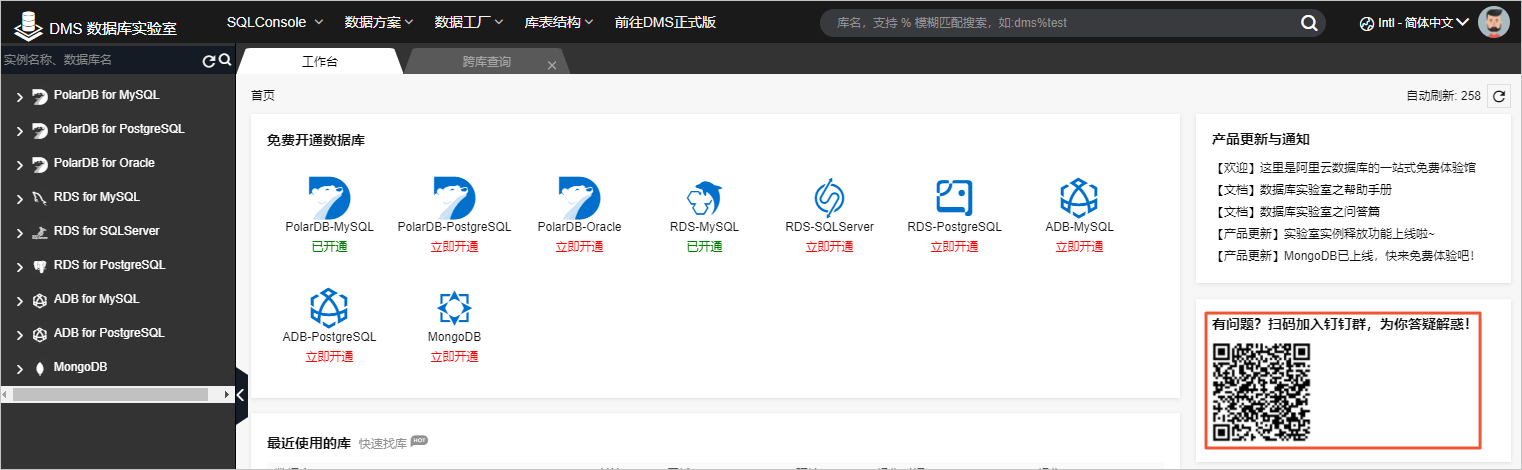Click 快速找库 next to recently used databases
This screenshot has width=1522, height=470.
tap(383, 443)
